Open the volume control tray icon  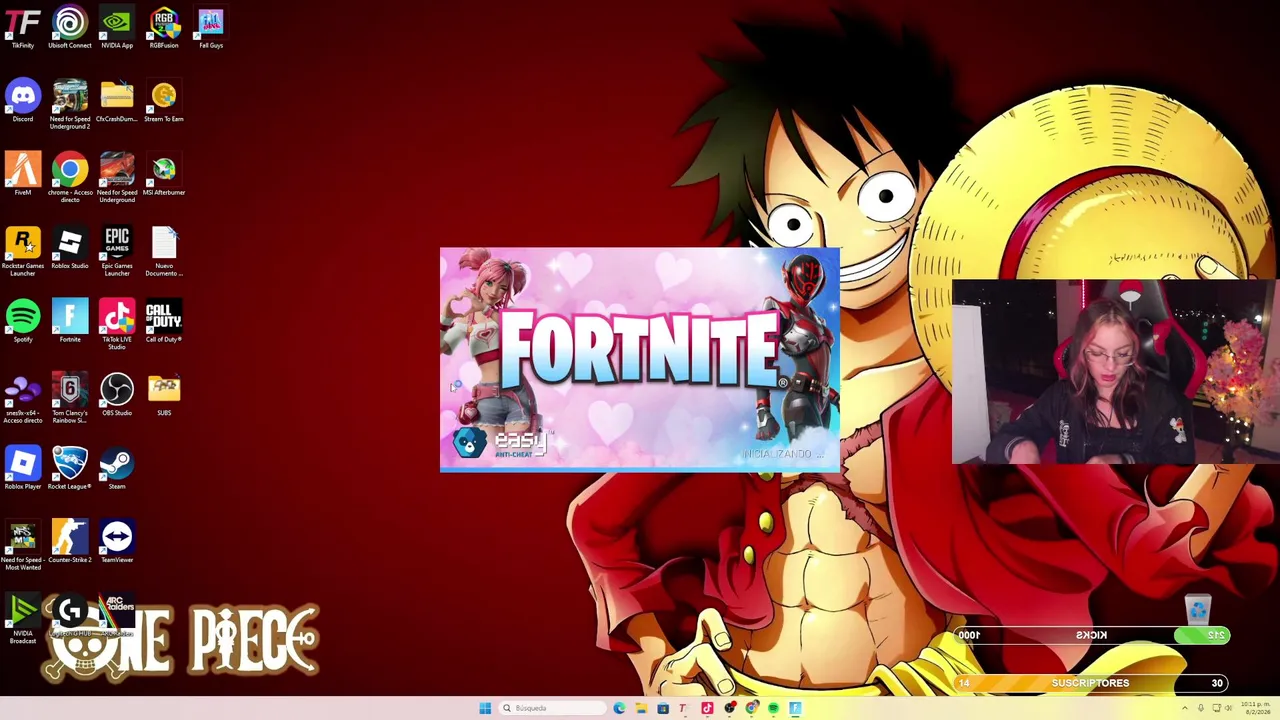click(1228, 708)
